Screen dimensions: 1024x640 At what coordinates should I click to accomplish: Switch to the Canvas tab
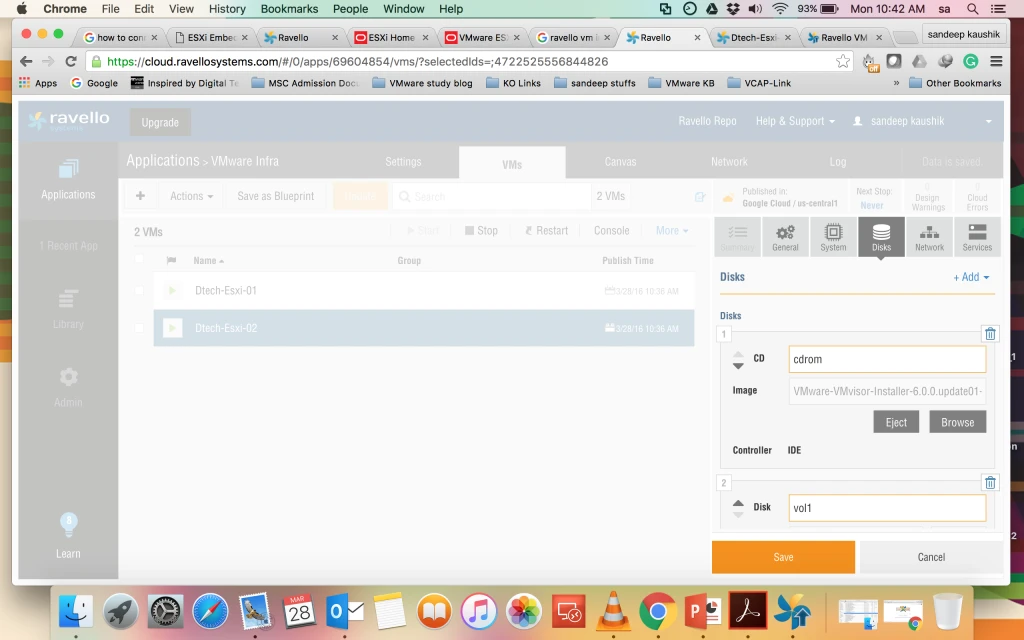point(620,161)
